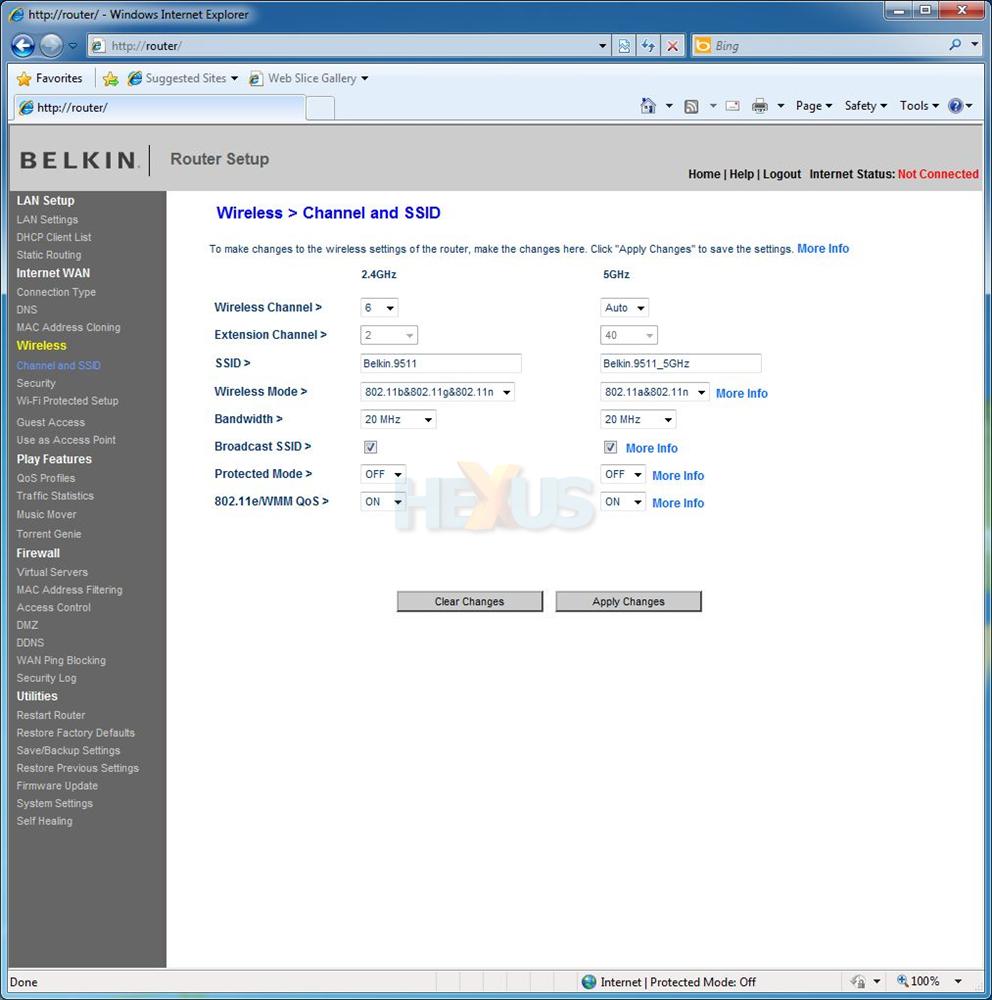Open Guest Access sidebar link

tap(50, 422)
